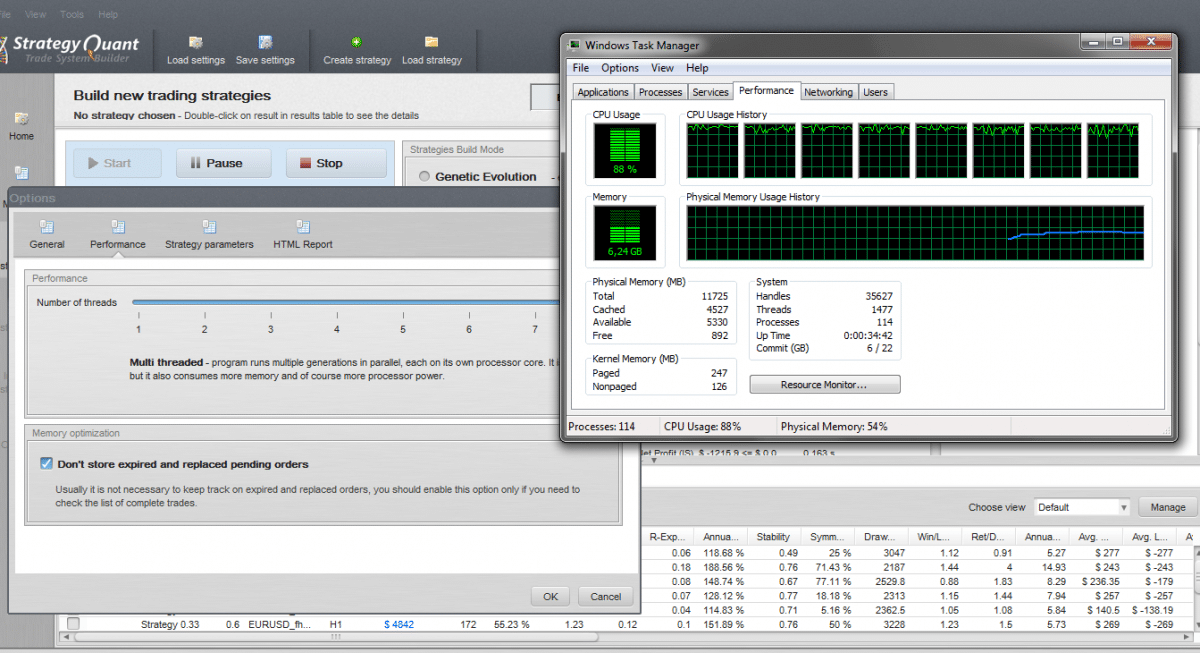Open the HTML Report tab in Options

pyautogui.click(x=303, y=235)
